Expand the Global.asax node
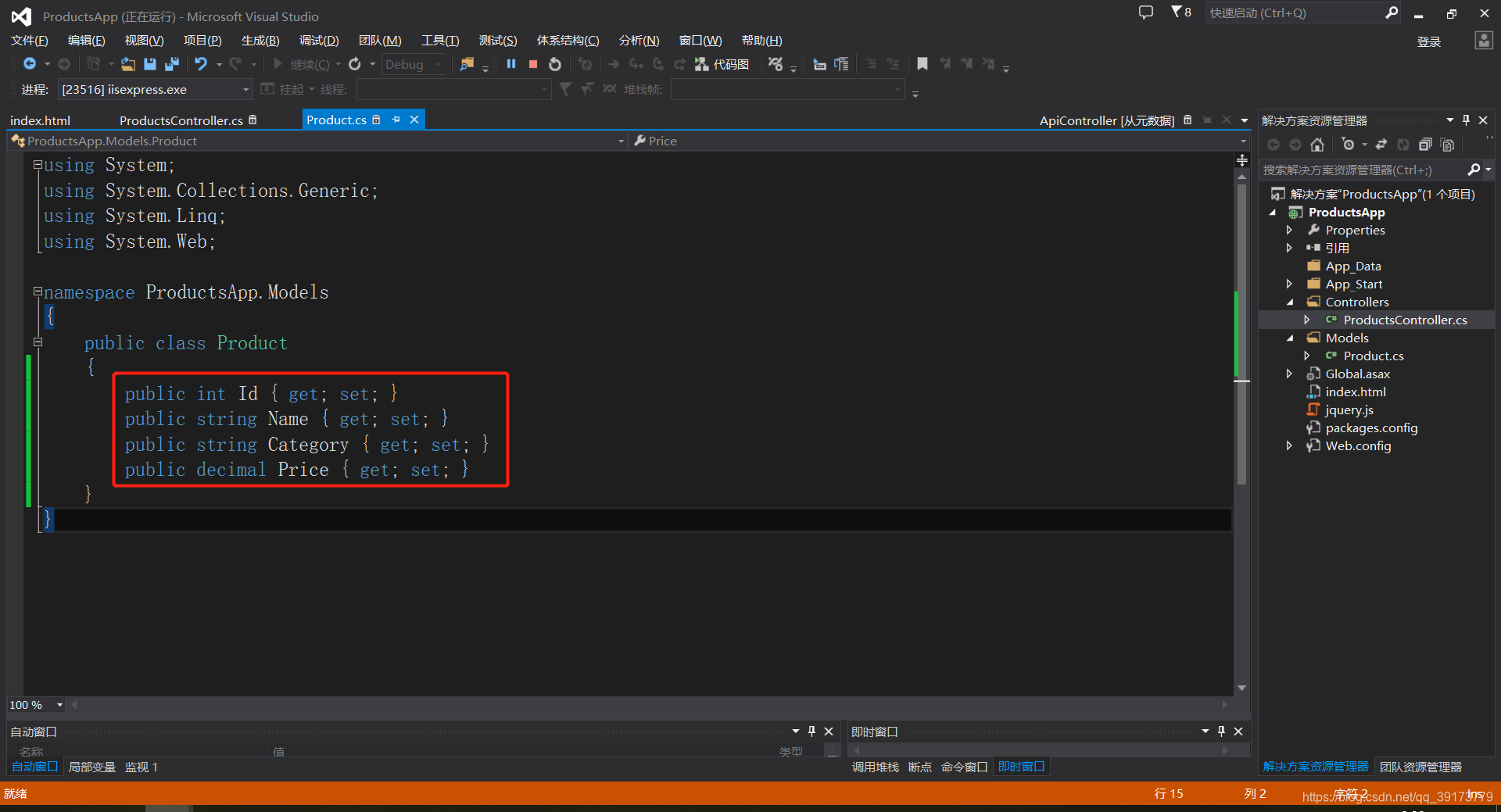 pyautogui.click(x=1289, y=374)
